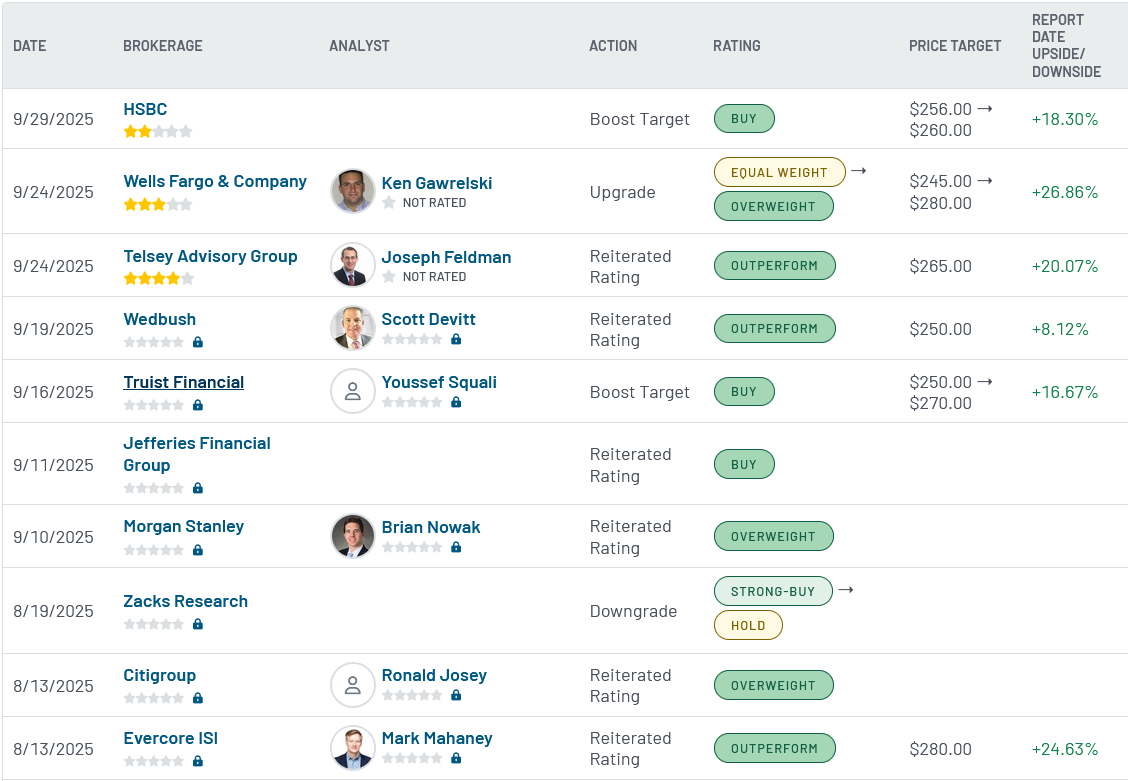The width and height of the screenshot is (1128, 781).
Task: Open the Truist Financial link
Action: point(183,383)
